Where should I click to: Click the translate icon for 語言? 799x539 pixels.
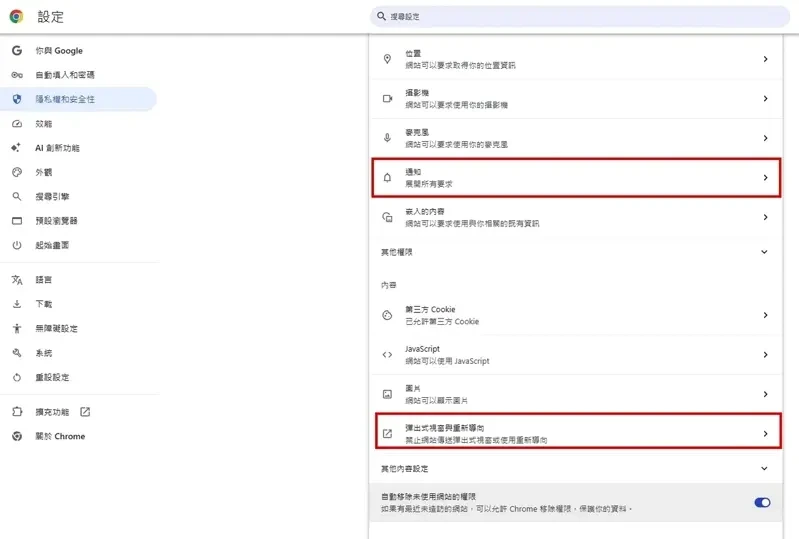(17, 280)
